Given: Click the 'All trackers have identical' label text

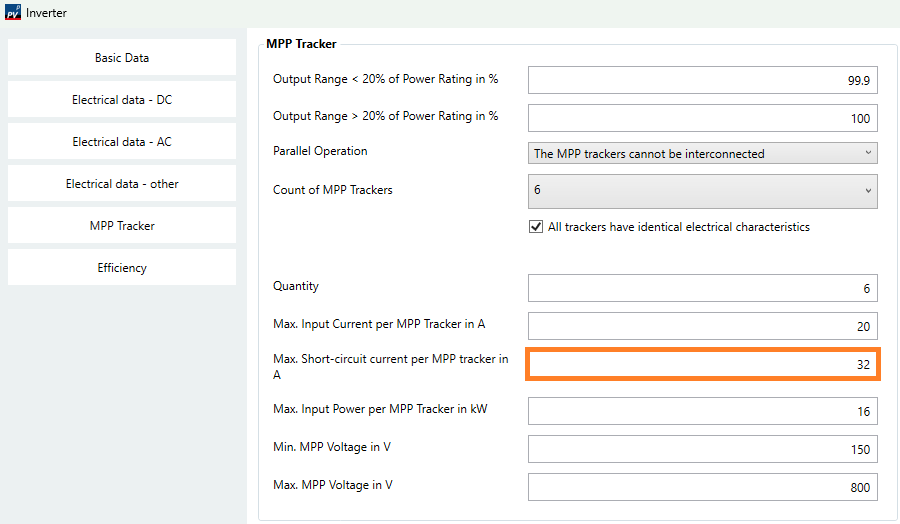Looking at the screenshot, I should [x=678, y=227].
